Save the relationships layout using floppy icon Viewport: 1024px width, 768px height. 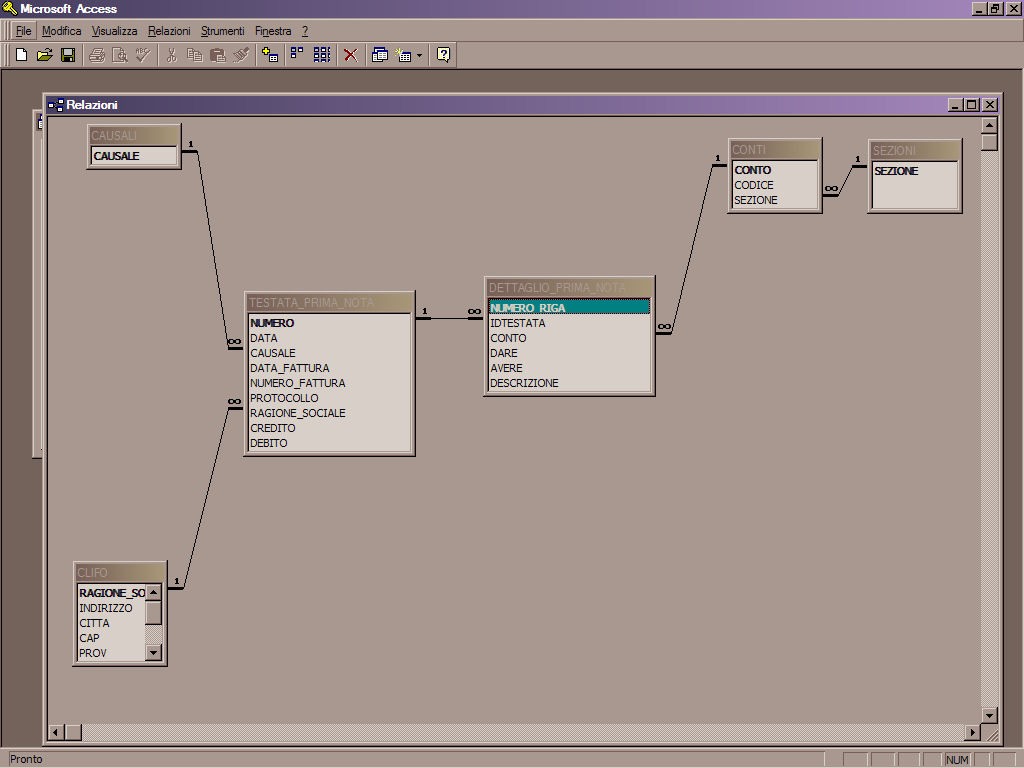68,55
